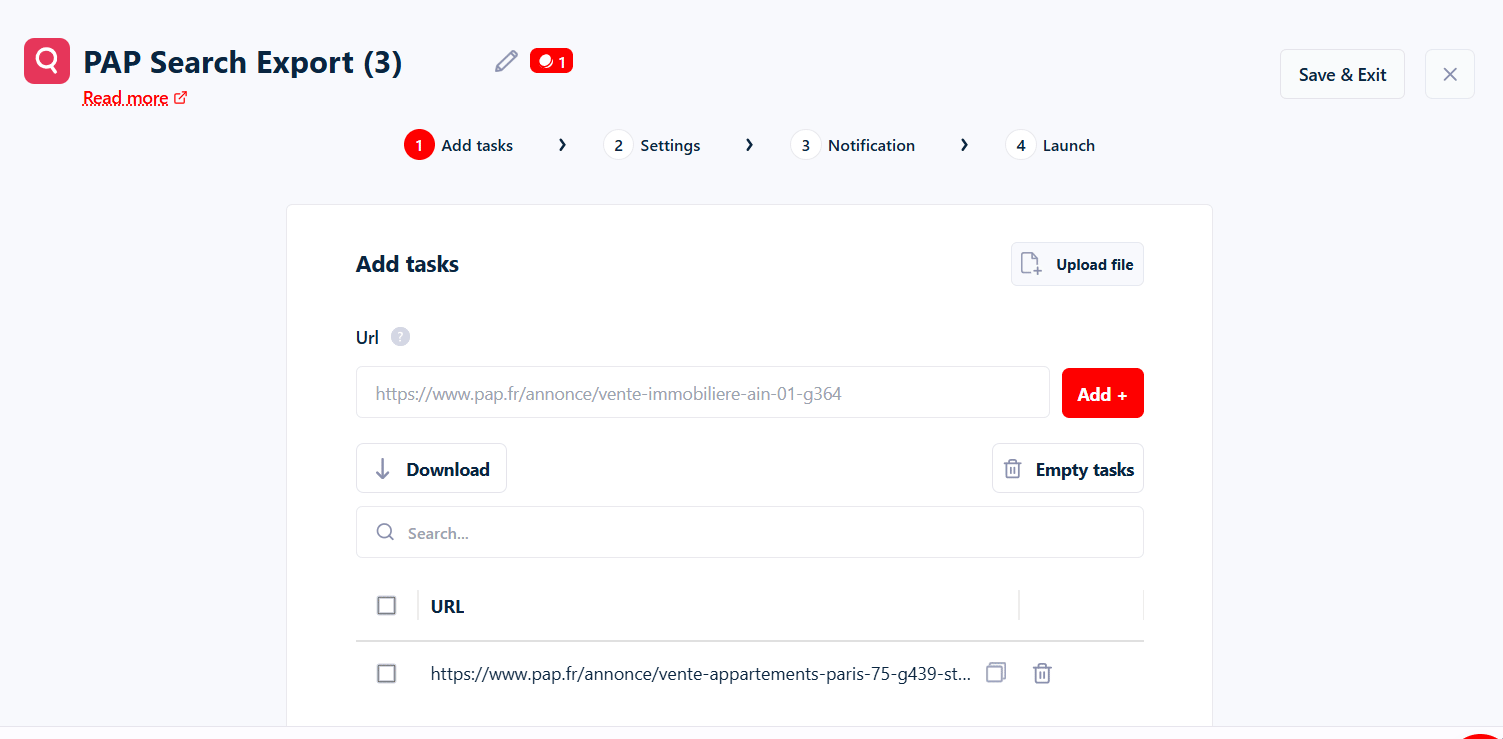Click the Url help question mark icon
Screen dimensions: 1503x739
pos(400,337)
